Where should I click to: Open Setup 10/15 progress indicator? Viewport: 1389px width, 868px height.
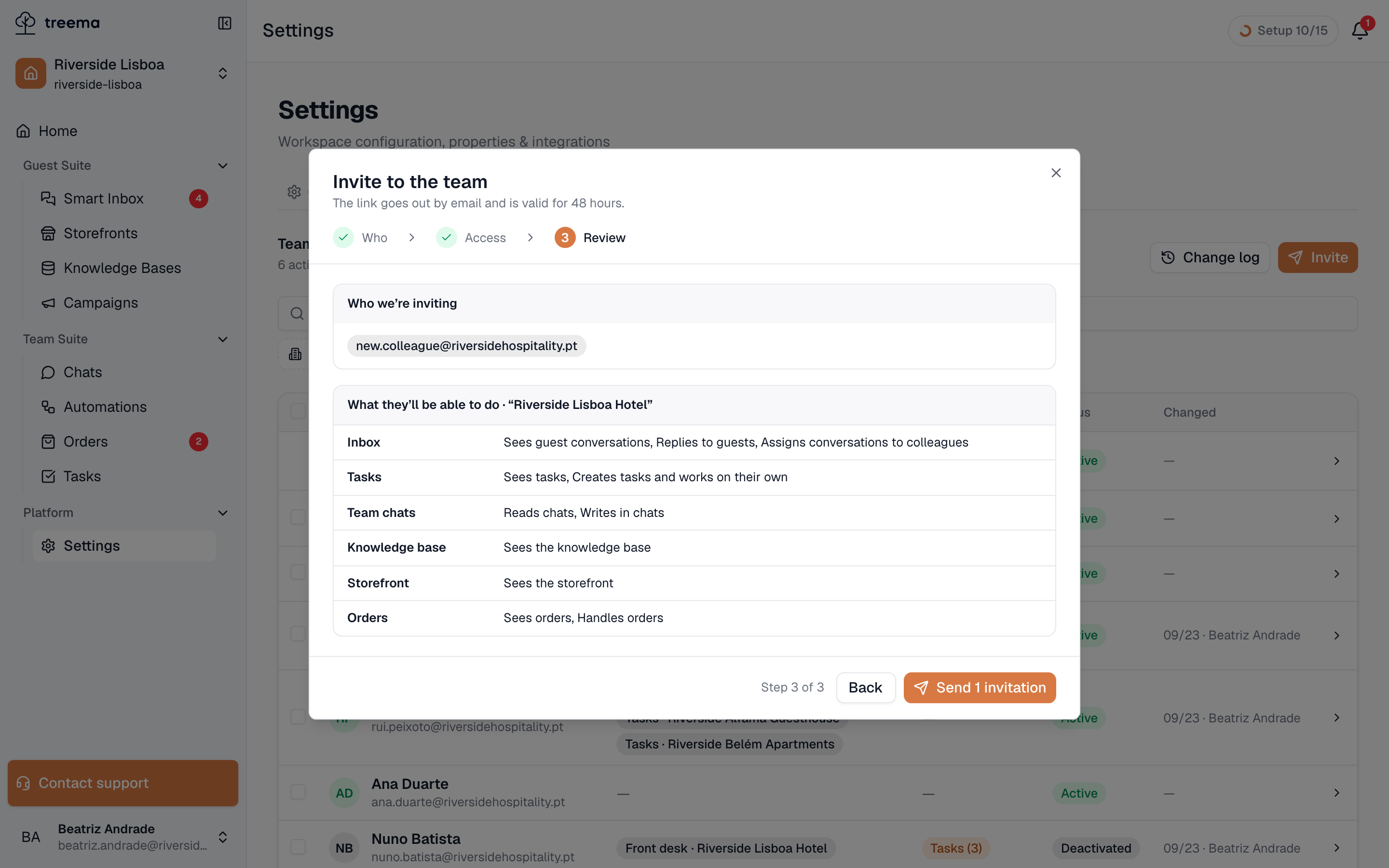[1283, 30]
